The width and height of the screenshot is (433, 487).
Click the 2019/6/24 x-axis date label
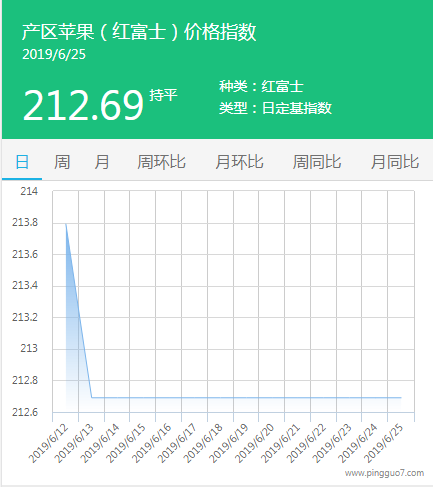tap(358, 443)
